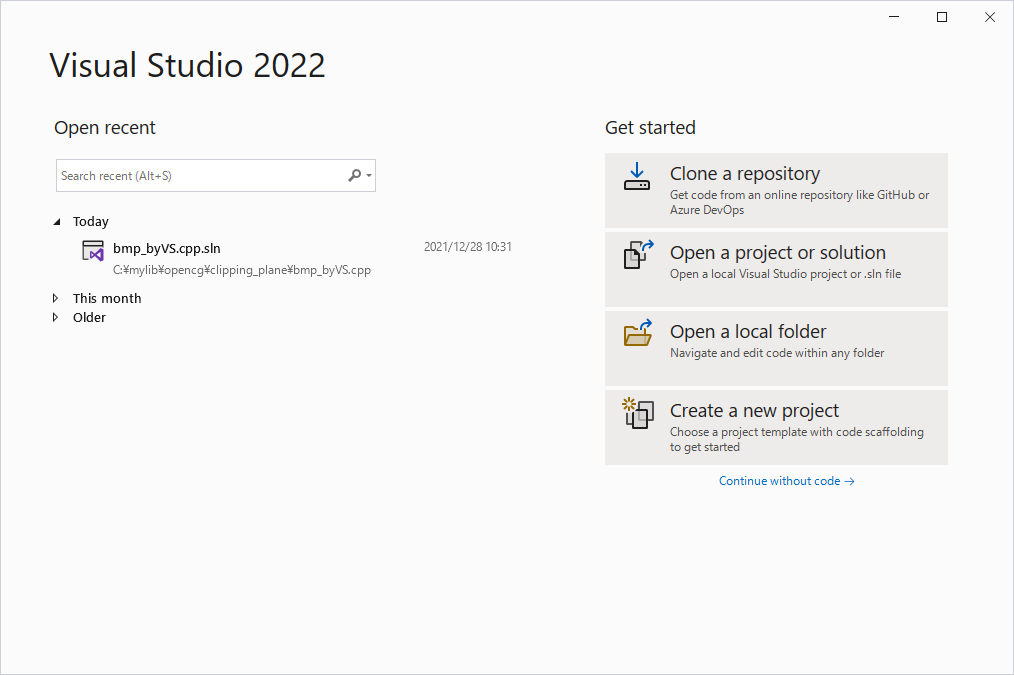Click 'Open a local Visual Studio project' description

(785, 274)
